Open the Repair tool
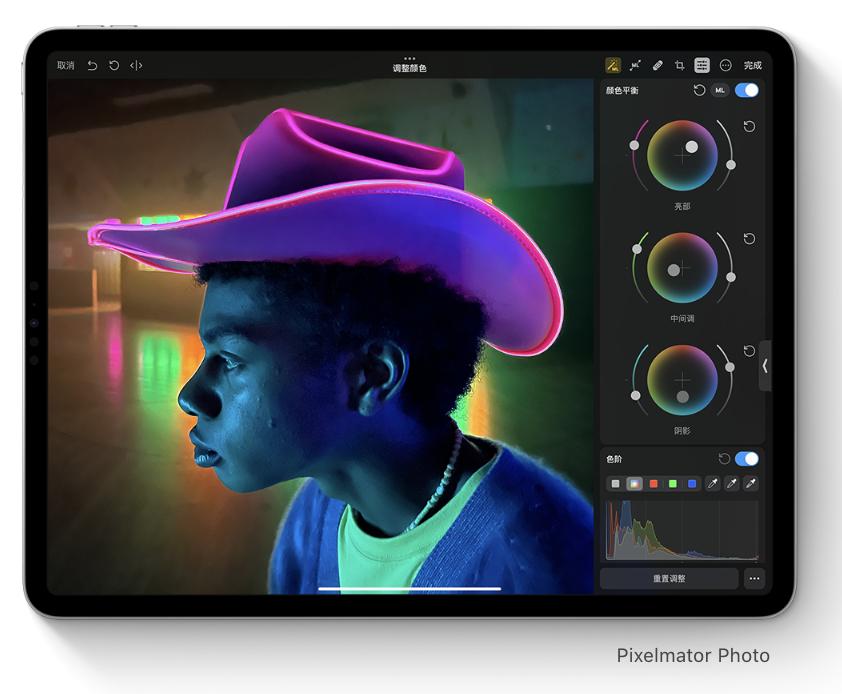The height and width of the screenshot is (694, 842). (x=657, y=64)
